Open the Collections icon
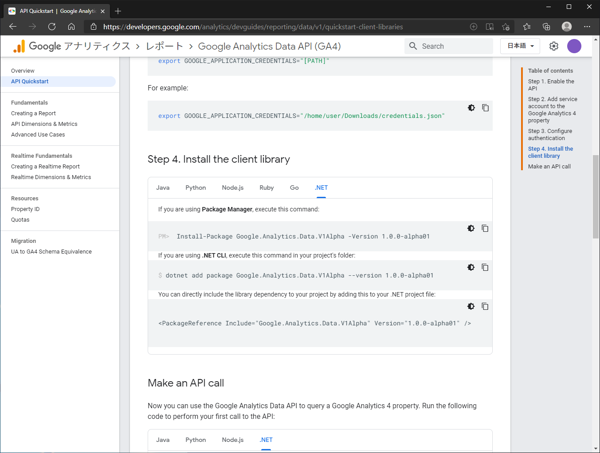Screen dimensions: 600x453 coord(546,26)
